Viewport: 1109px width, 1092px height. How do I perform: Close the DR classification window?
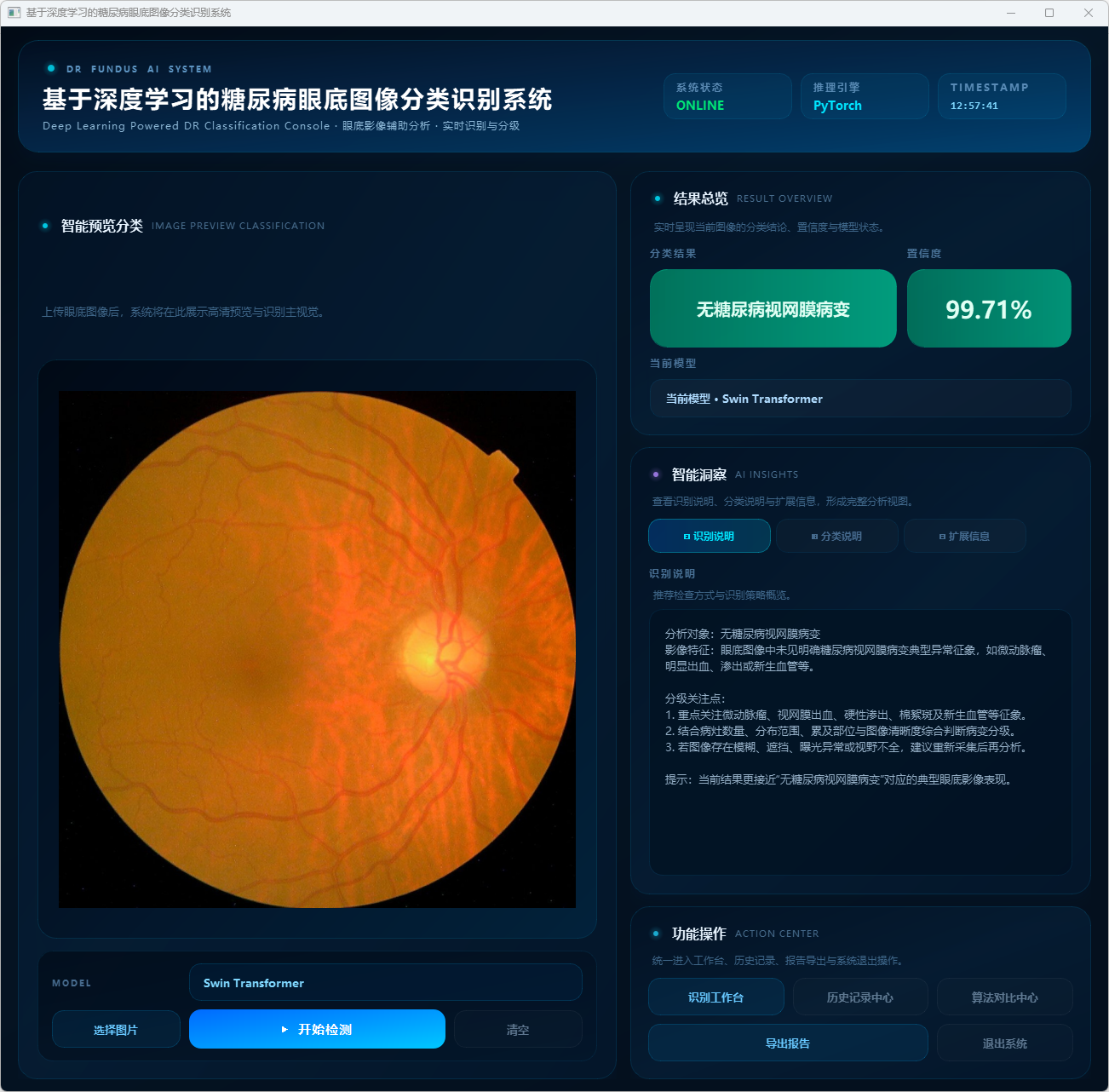coord(1088,13)
